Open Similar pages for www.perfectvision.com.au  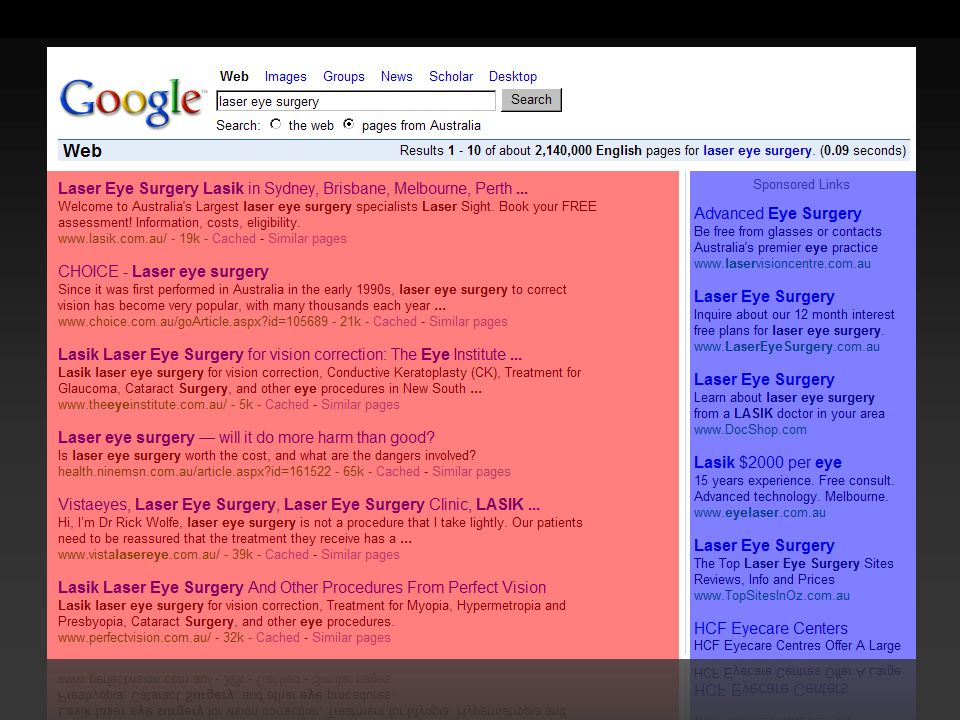pyautogui.click(x=351, y=637)
